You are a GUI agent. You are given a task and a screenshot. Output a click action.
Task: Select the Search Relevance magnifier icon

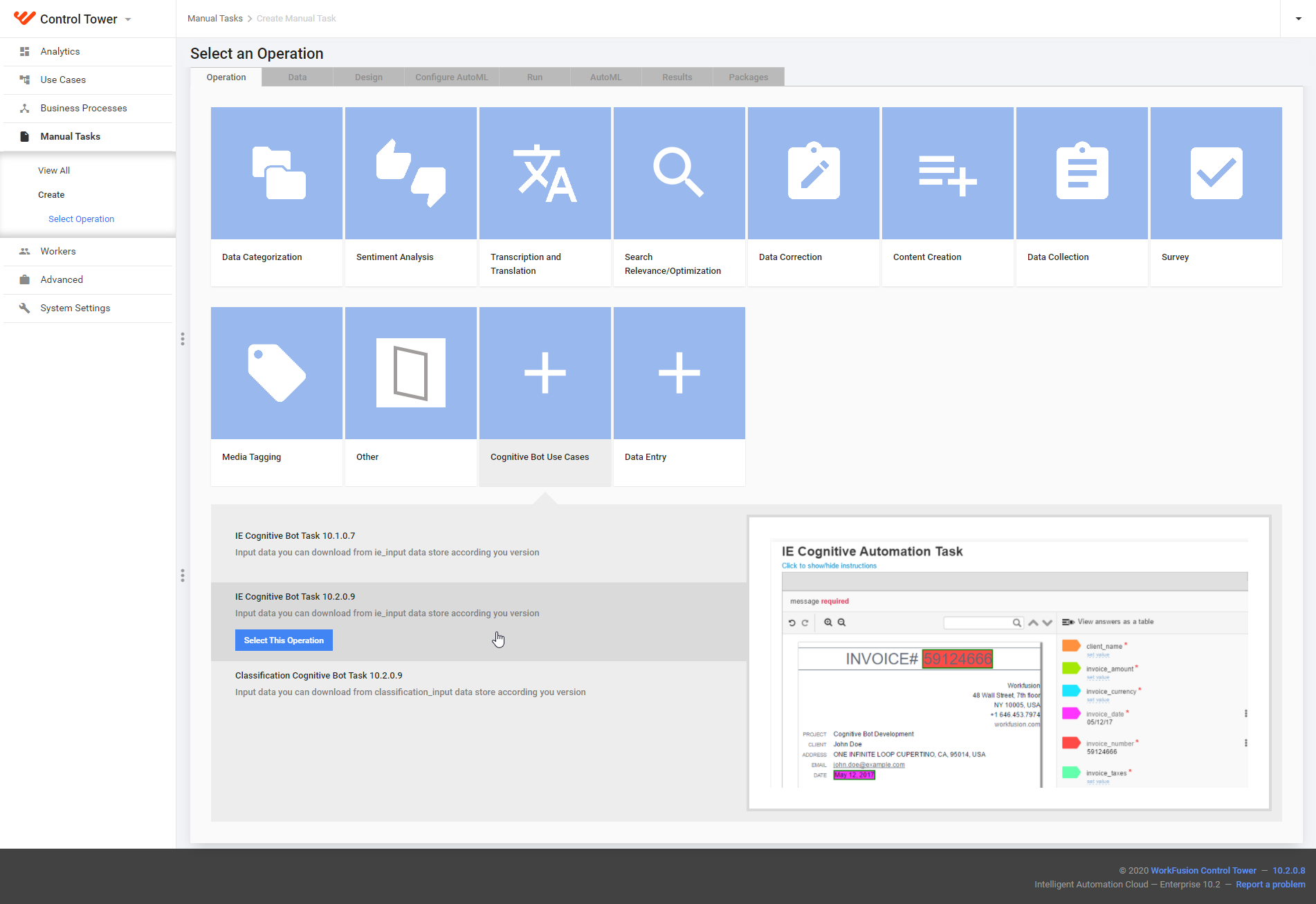(679, 173)
